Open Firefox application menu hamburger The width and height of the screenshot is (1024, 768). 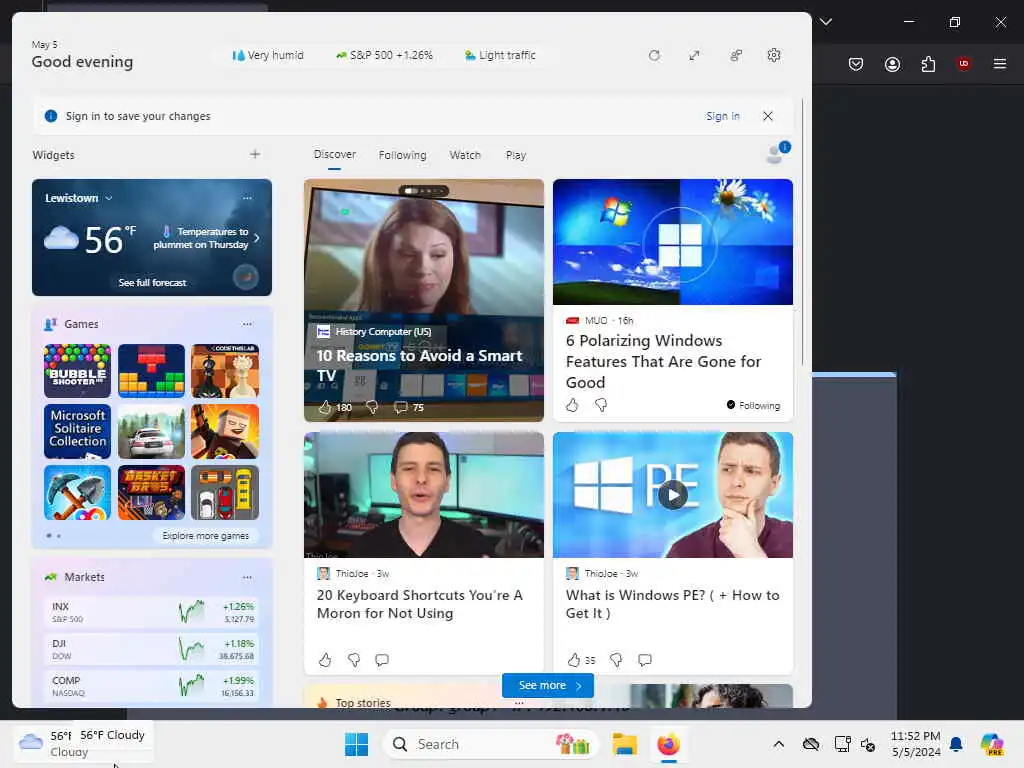(1000, 63)
